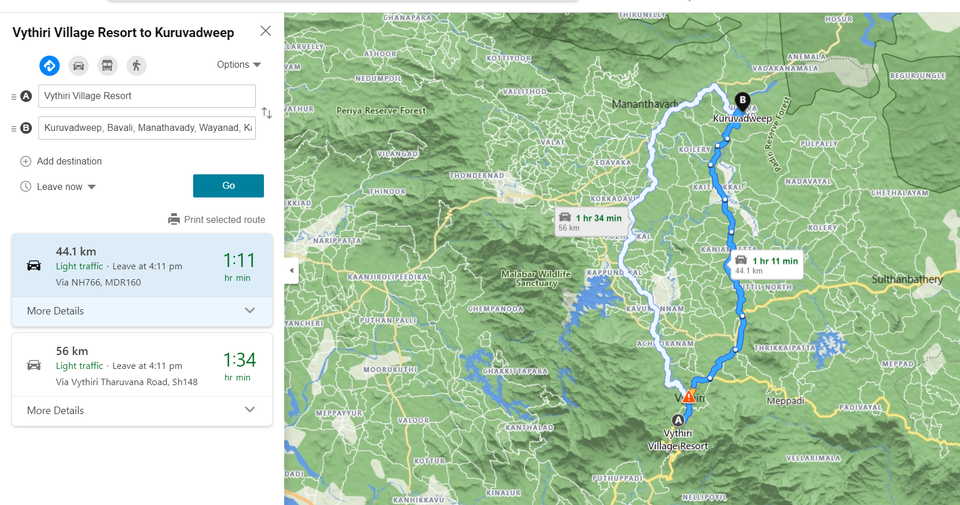
Task: Click Mananthavady label on map
Action: (645, 104)
